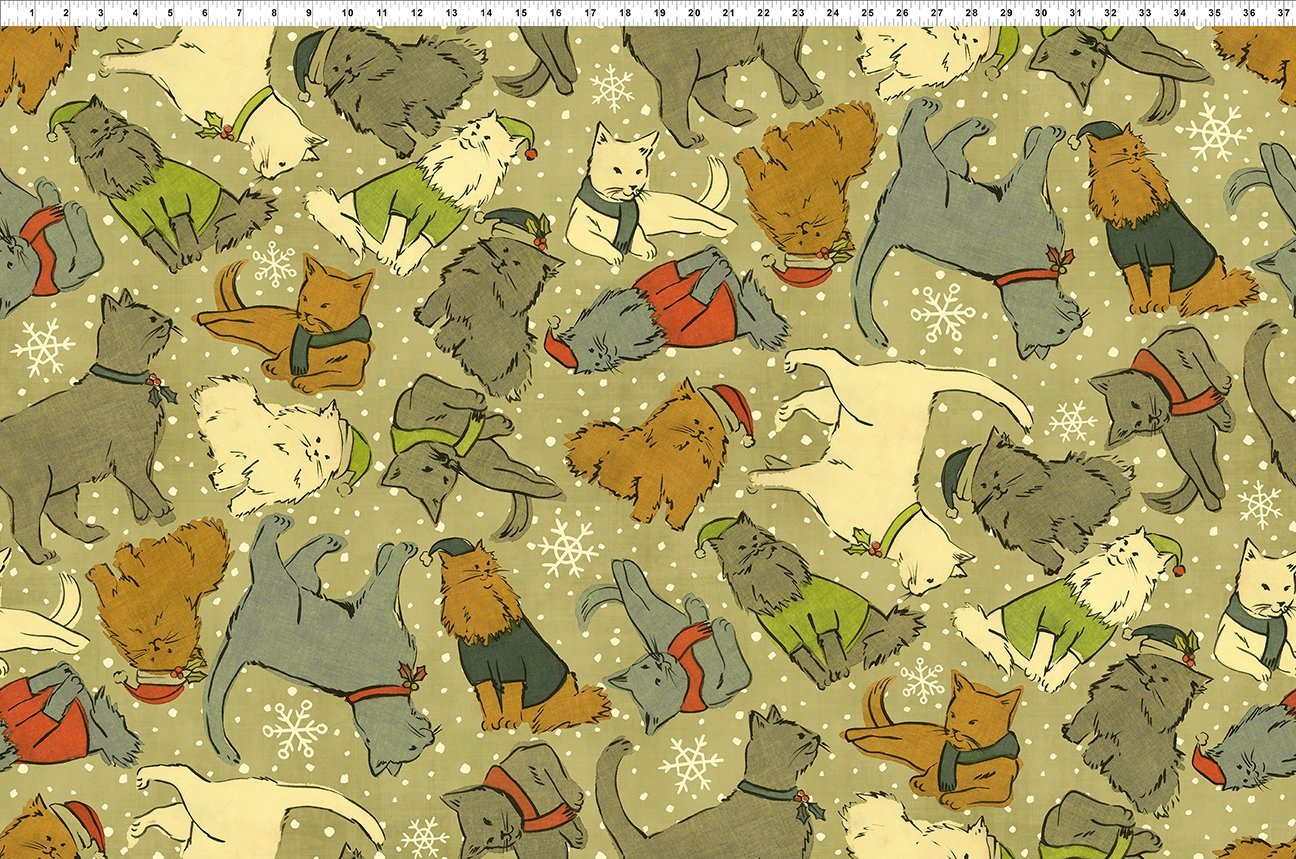Click the number 10 on the ruler
The height and width of the screenshot is (859, 1296).
point(345,13)
